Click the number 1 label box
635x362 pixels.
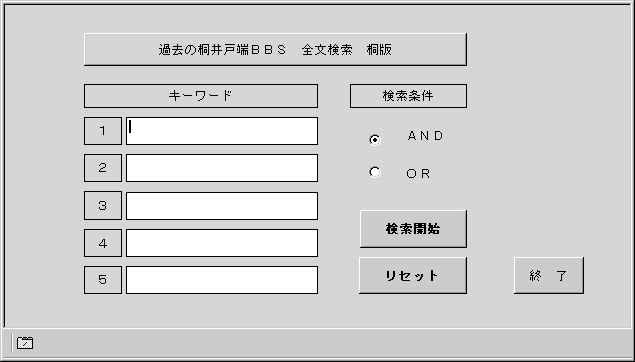(103, 131)
